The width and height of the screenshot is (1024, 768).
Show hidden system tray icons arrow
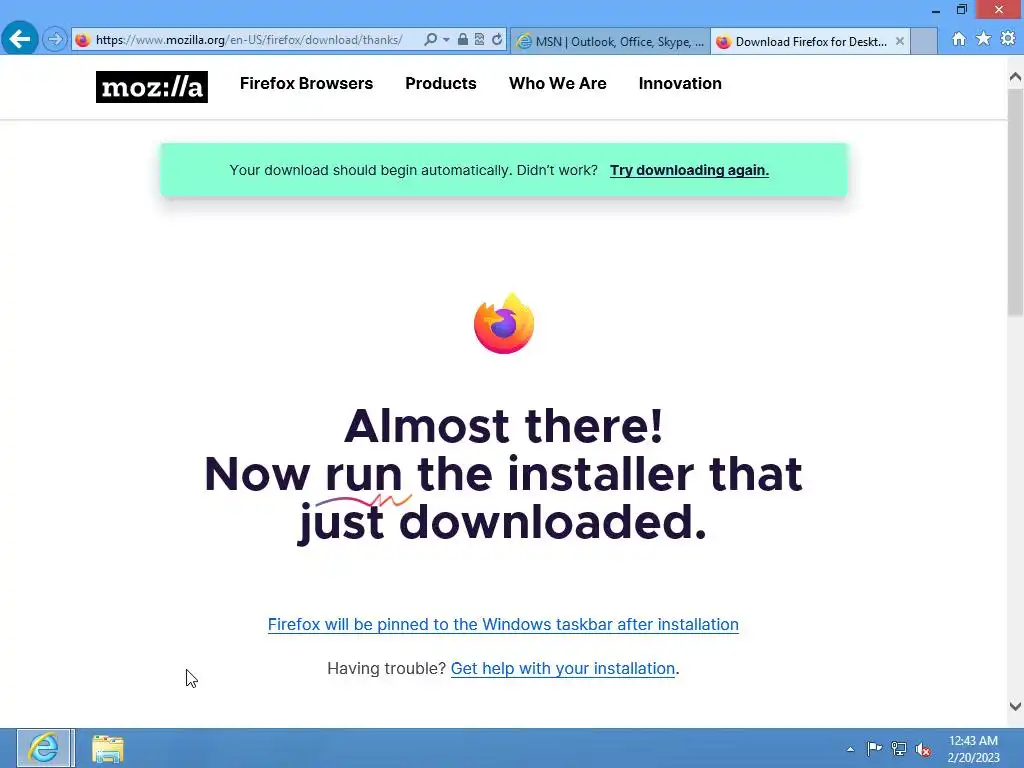[850, 749]
